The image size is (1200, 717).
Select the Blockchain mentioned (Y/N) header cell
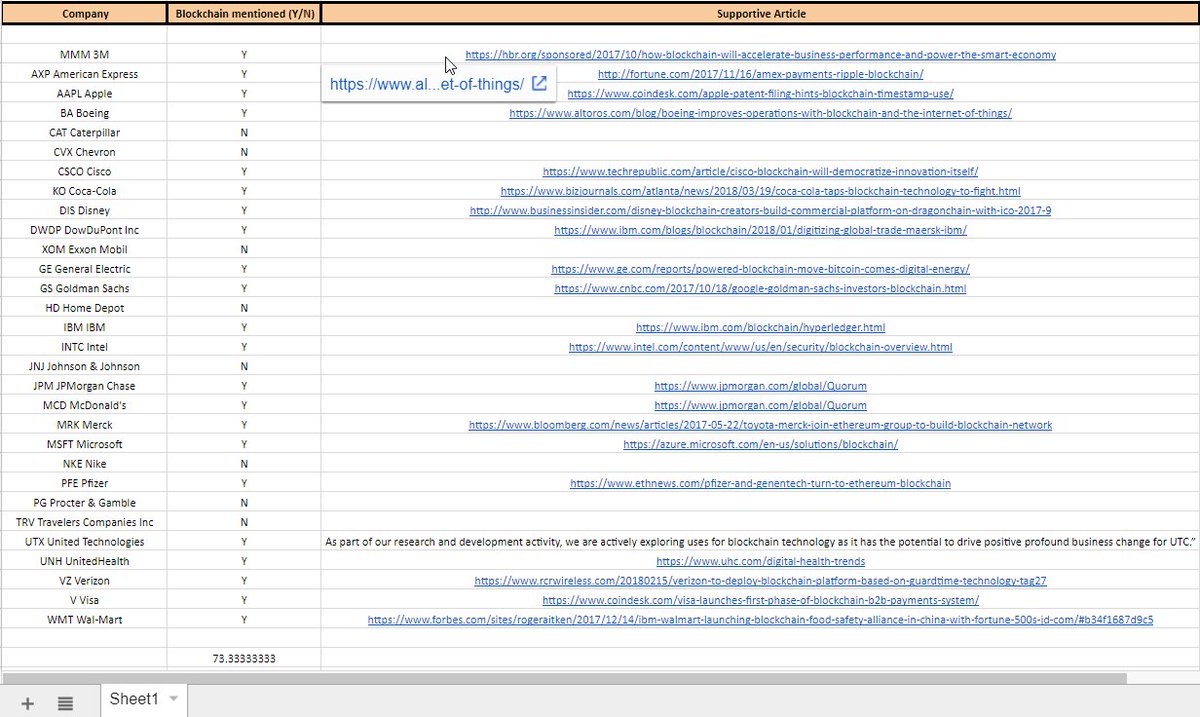point(244,14)
